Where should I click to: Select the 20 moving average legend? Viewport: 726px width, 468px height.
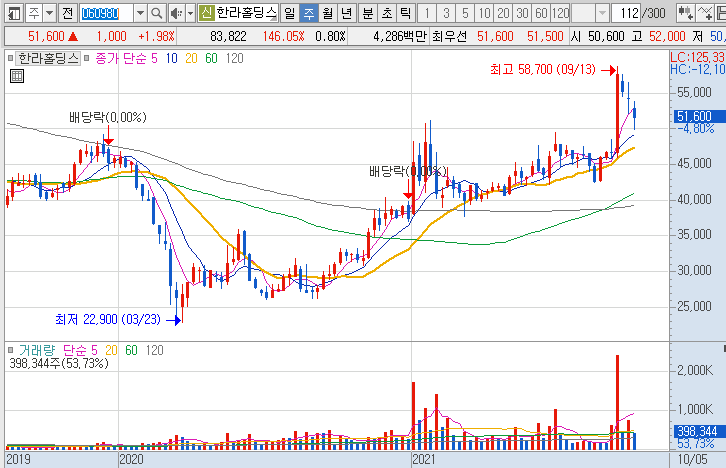click(191, 58)
